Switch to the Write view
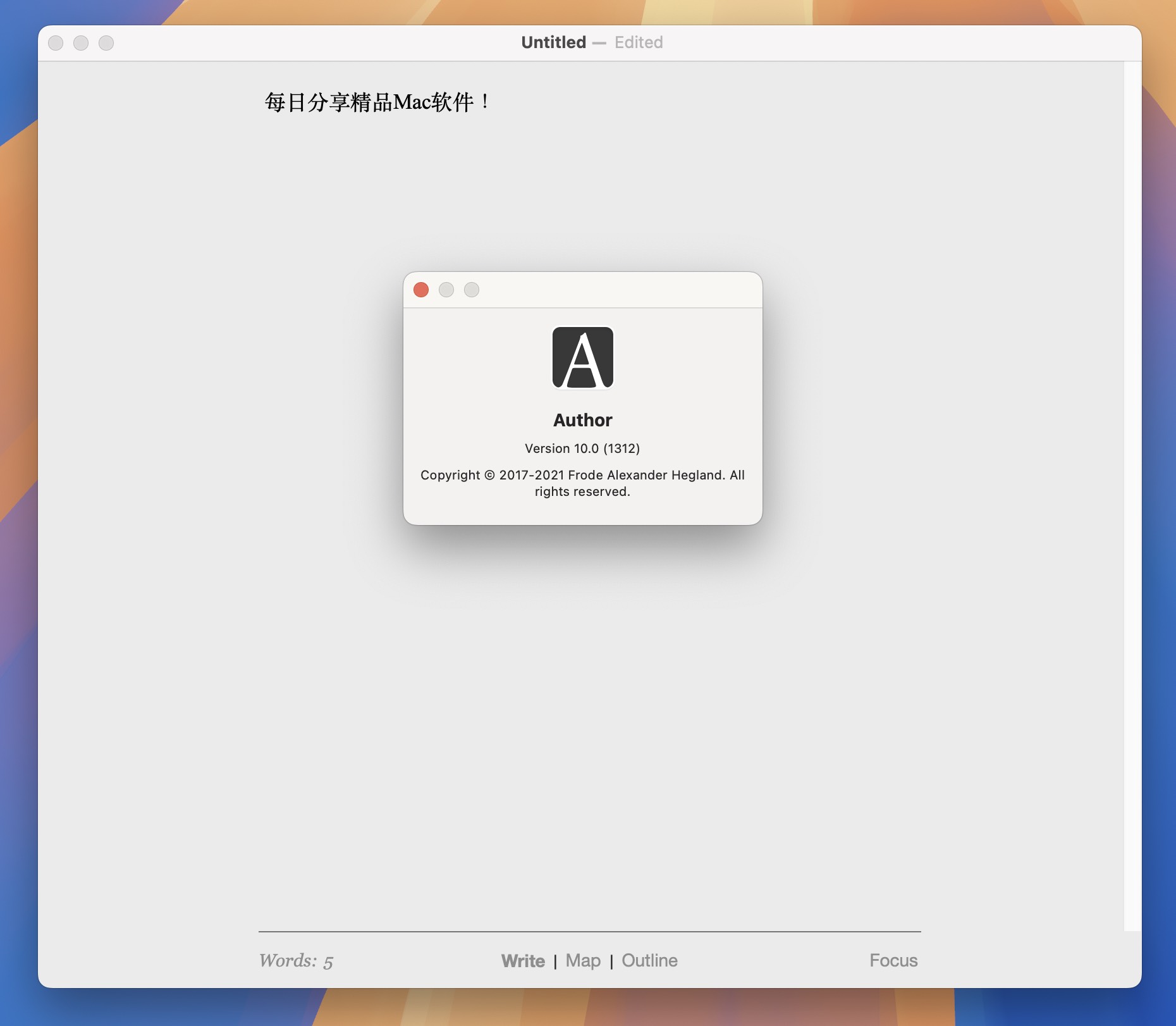Image resolution: width=1176 pixels, height=1026 pixels. pyautogui.click(x=523, y=961)
